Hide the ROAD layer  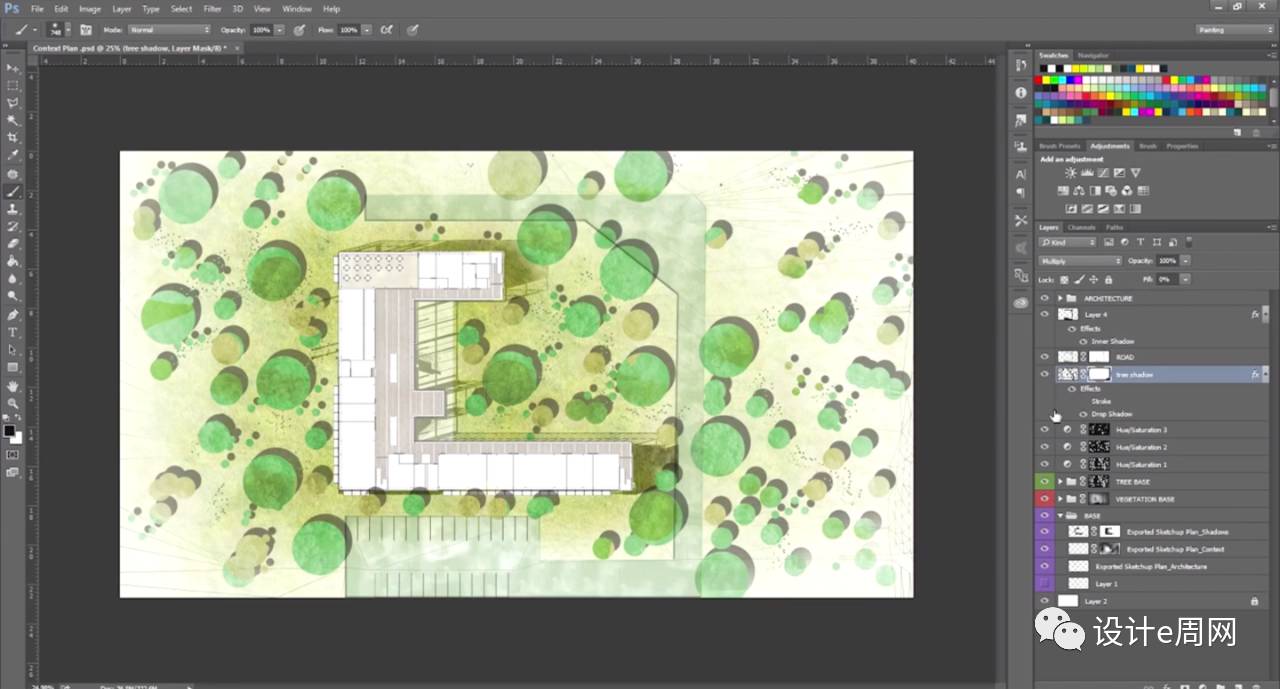coord(1045,357)
